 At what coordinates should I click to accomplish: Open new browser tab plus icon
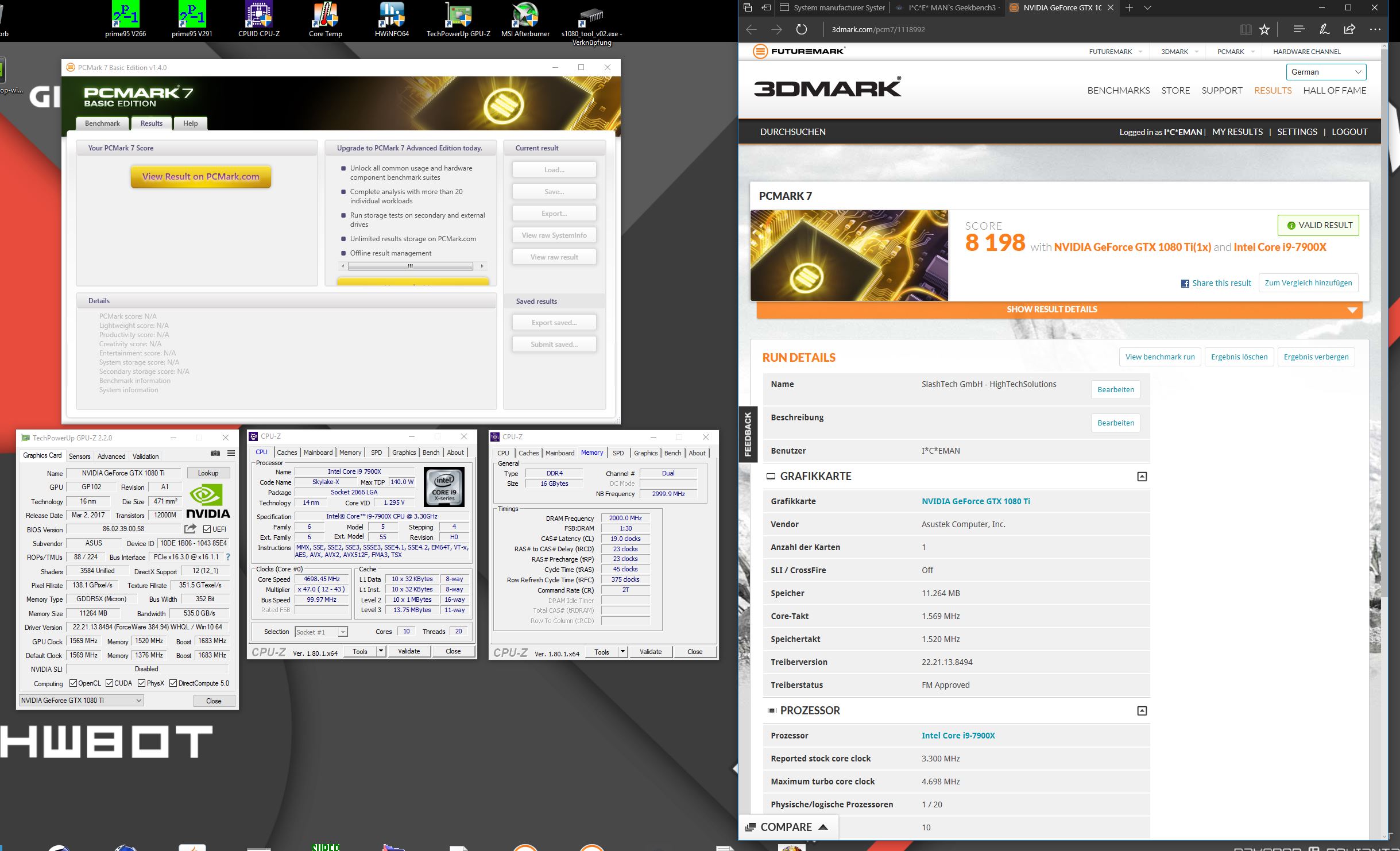coord(1129,7)
